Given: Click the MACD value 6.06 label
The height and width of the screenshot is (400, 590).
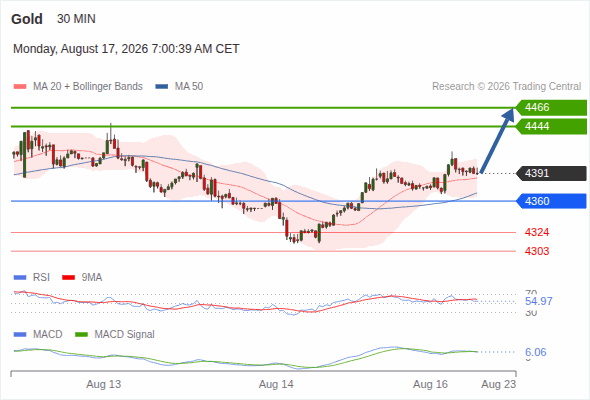Looking at the screenshot, I should [535, 352].
